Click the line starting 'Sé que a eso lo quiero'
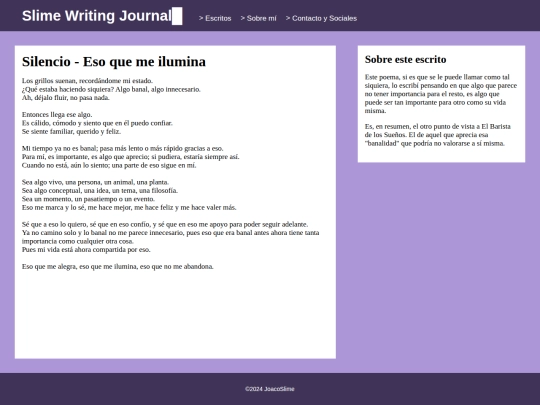 pyautogui.click(x=165, y=224)
